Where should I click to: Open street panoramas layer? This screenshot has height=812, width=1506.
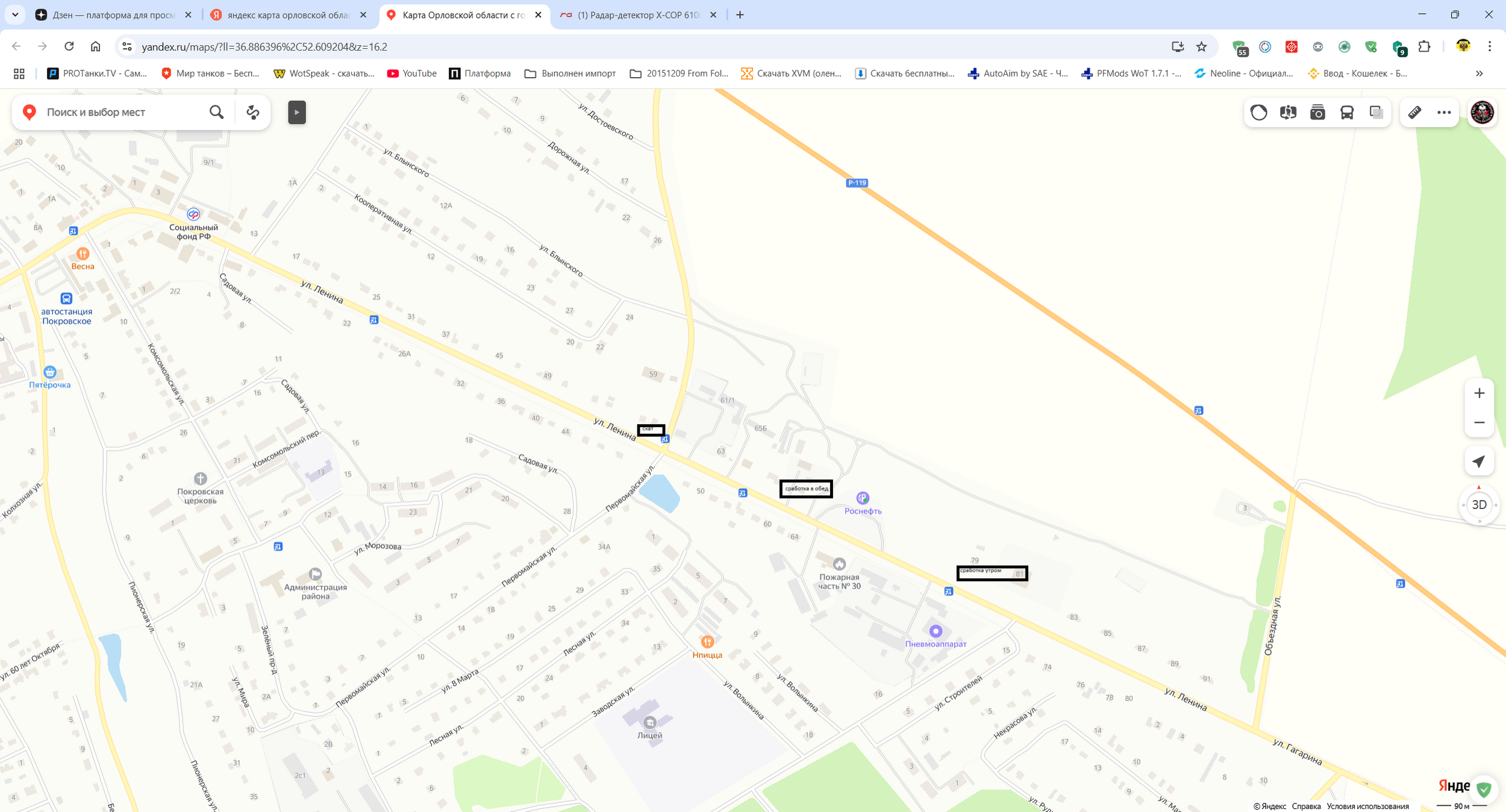pos(1288,112)
